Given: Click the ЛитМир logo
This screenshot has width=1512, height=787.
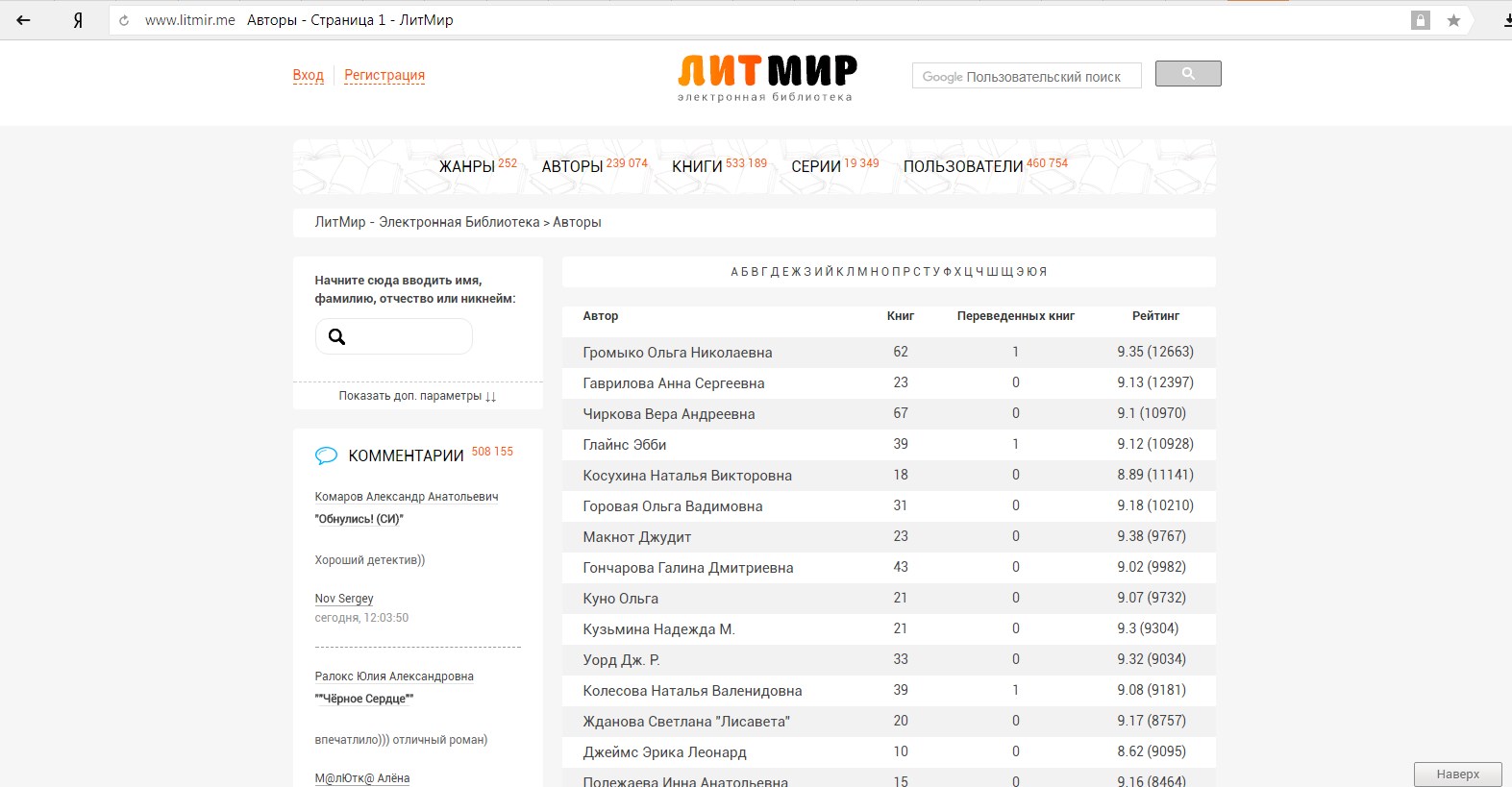Looking at the screenshot, I should (766, 76).
